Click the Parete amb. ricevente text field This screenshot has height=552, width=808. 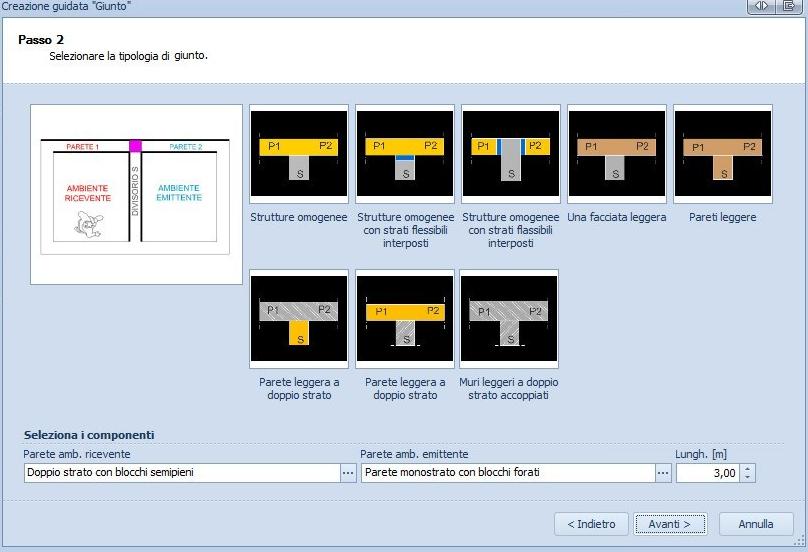coord(181,473)
